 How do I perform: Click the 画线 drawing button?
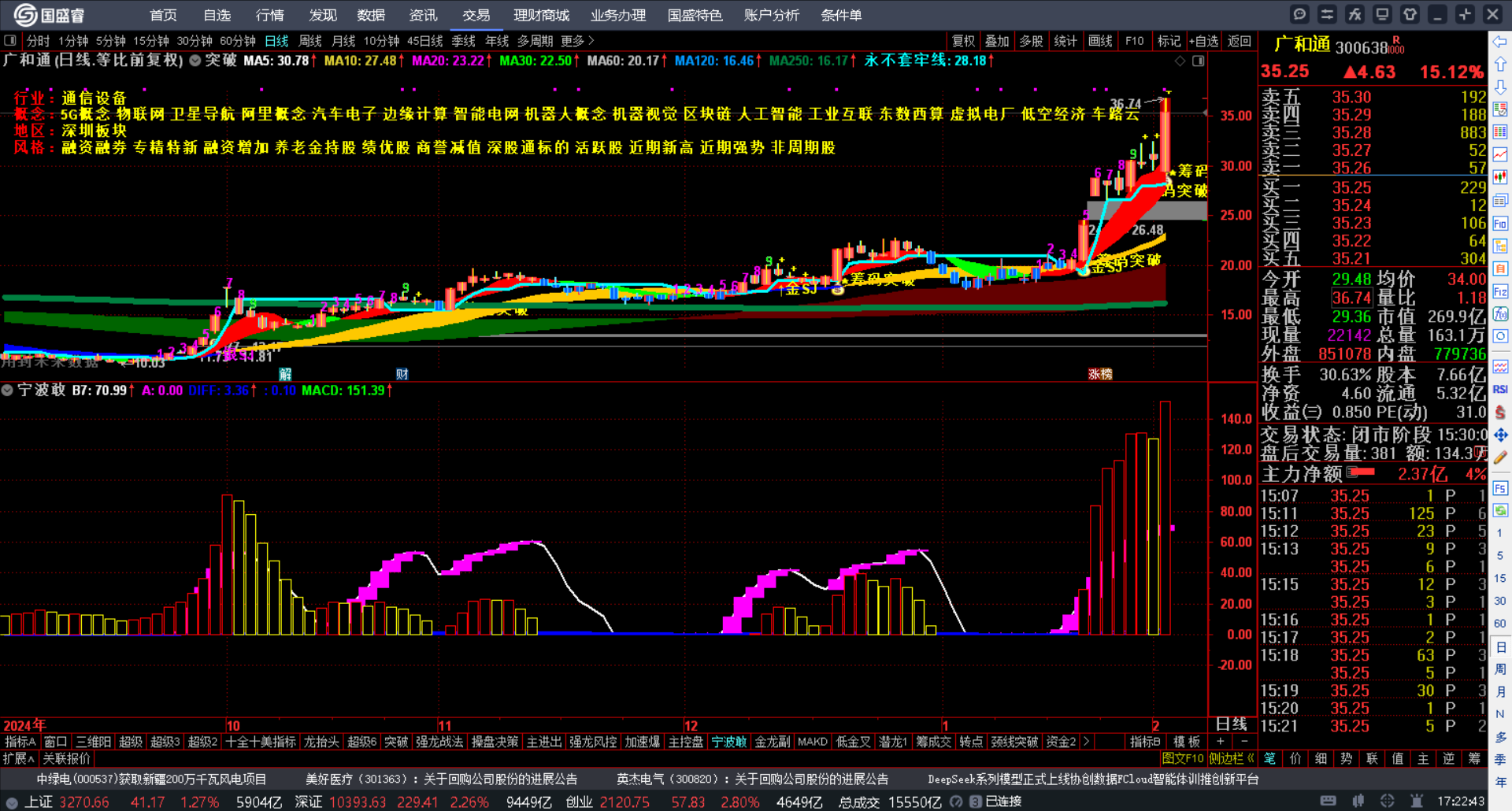coord(1100,41)
